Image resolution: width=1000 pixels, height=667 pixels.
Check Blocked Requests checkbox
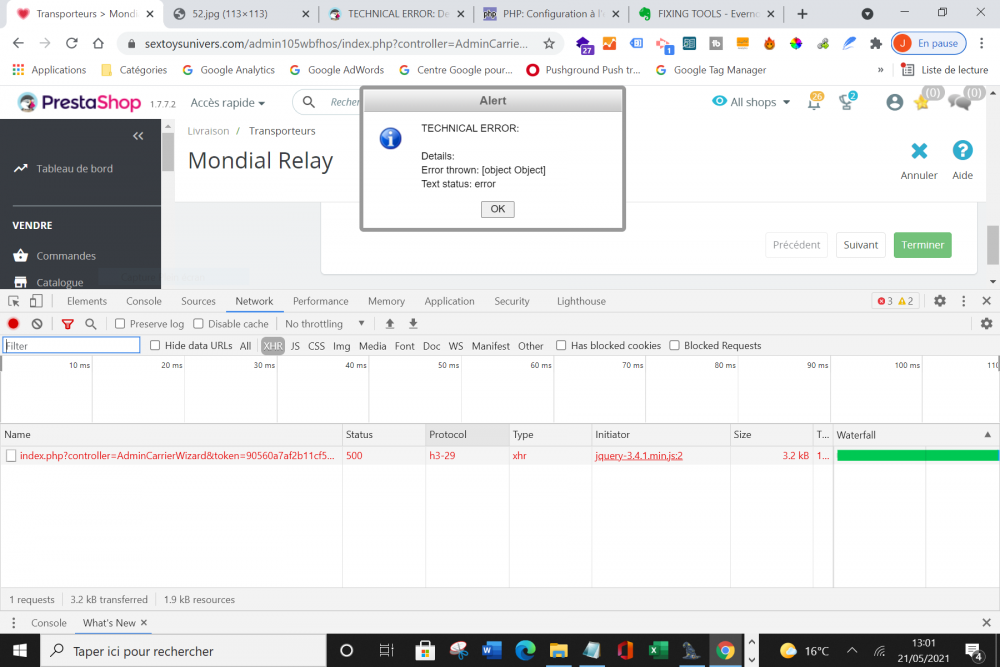(674, 345)
